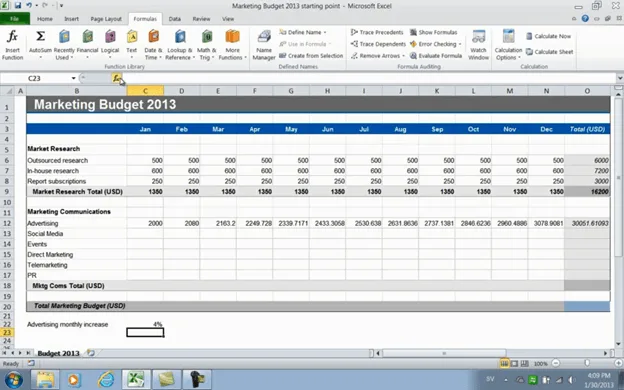Select row 12 header

pos(7,223)
